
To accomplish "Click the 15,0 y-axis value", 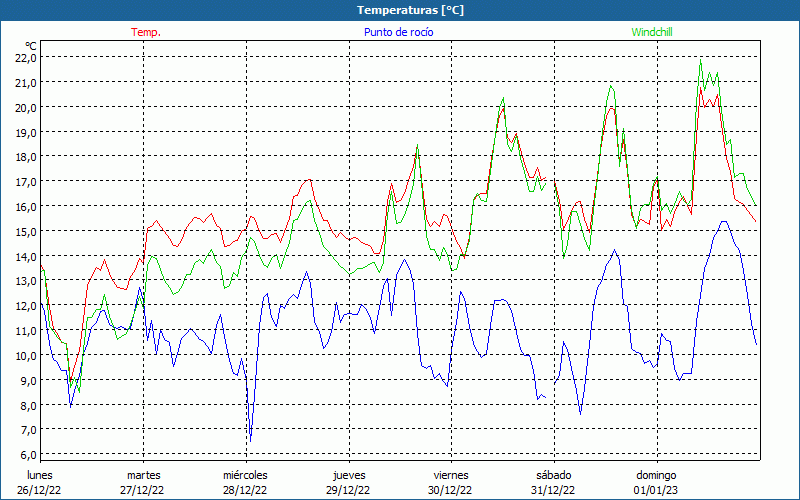I will [27, 232].
